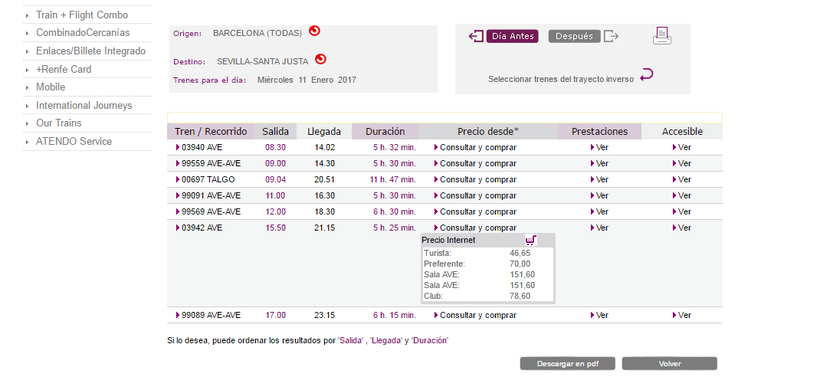Consultar y comprar for the 09.04 TALGO

(x=475, y=180)
